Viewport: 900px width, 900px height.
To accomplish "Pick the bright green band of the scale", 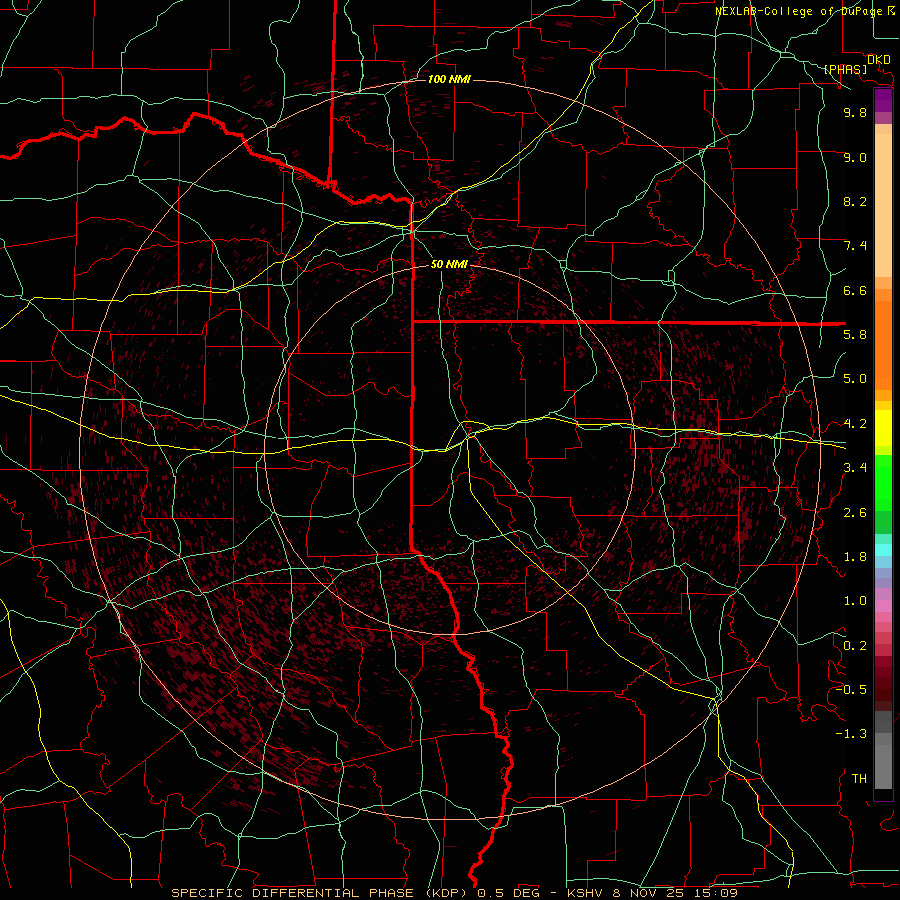I will (x=883, y=482).
